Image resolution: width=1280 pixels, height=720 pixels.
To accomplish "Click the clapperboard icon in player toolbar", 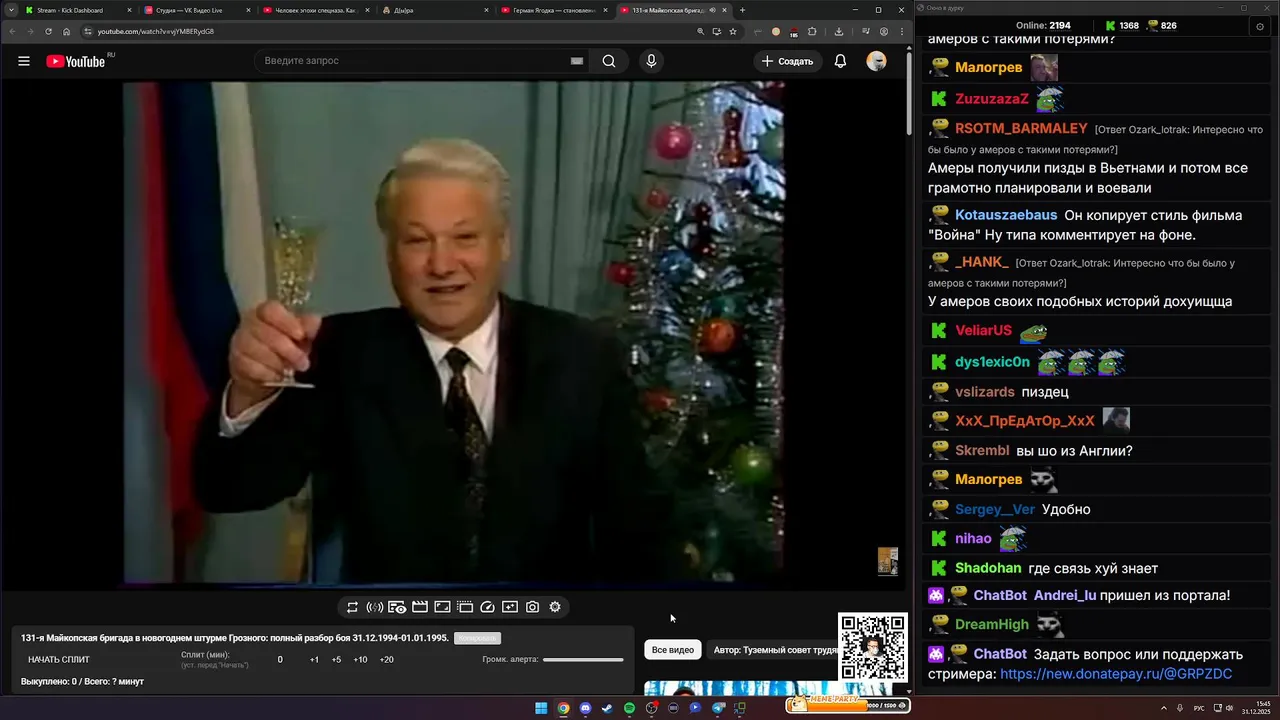I will 420,607.
